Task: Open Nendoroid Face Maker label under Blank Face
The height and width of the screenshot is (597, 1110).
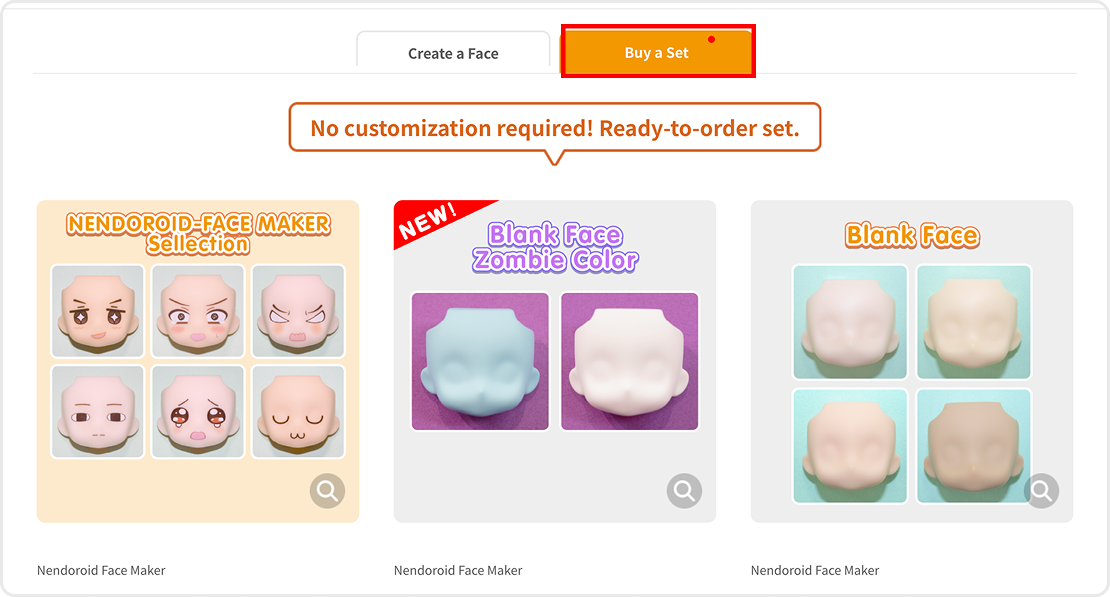Action: coord(815,570)
